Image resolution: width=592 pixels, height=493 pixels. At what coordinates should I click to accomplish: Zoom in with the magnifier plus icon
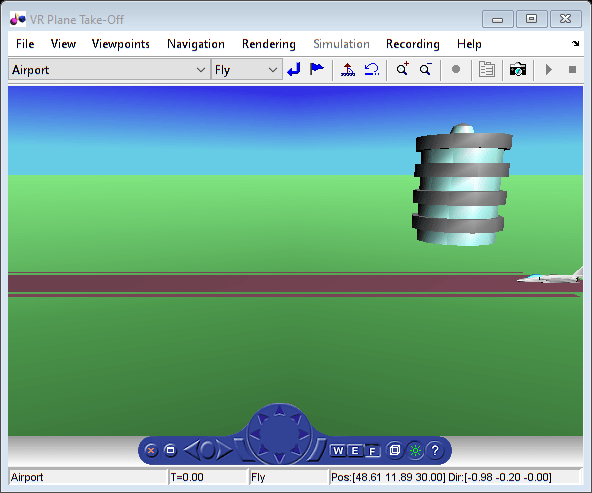point(402,69)
